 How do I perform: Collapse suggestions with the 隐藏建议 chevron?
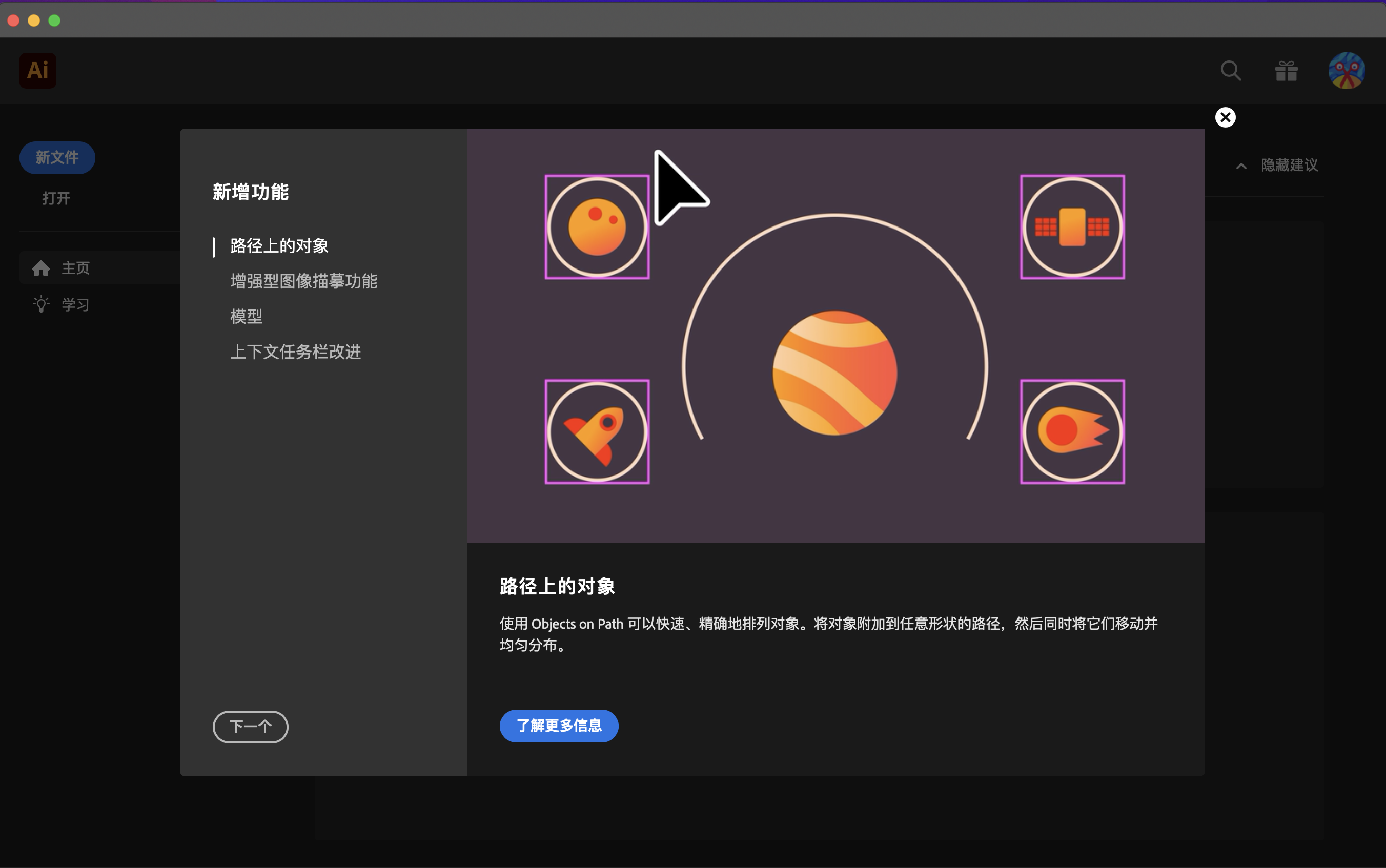tap(1241, 166)
